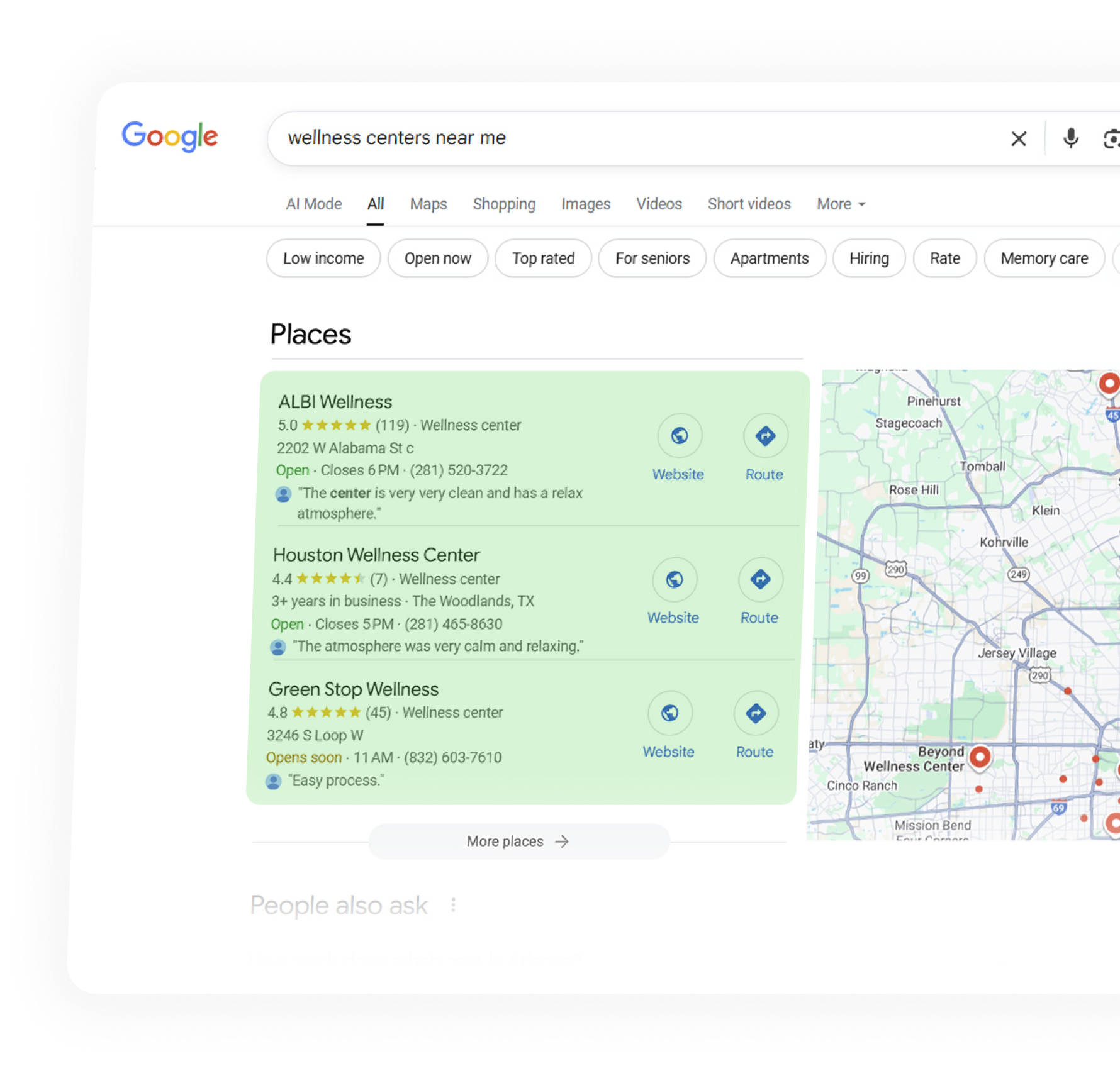Start voice search with microphone icon
The height and width of the screenshot is (1078, 1120).
click(x=1070, y=138)
